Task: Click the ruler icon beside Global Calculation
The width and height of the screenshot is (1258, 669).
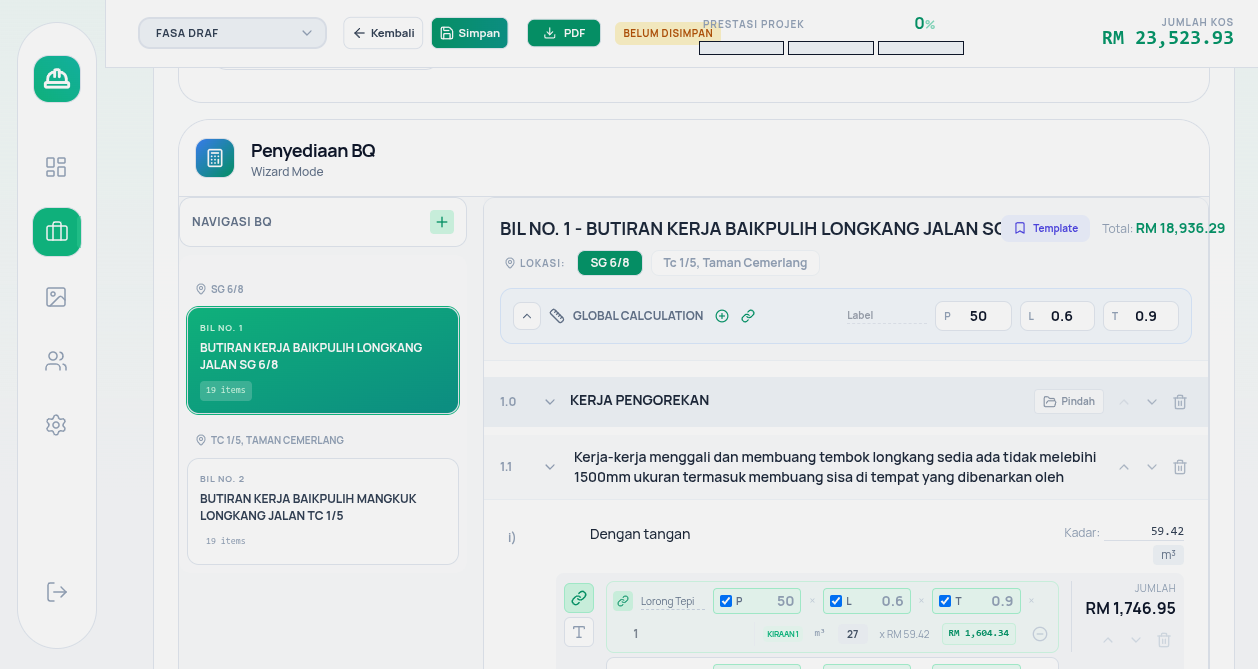Action: 557,316
